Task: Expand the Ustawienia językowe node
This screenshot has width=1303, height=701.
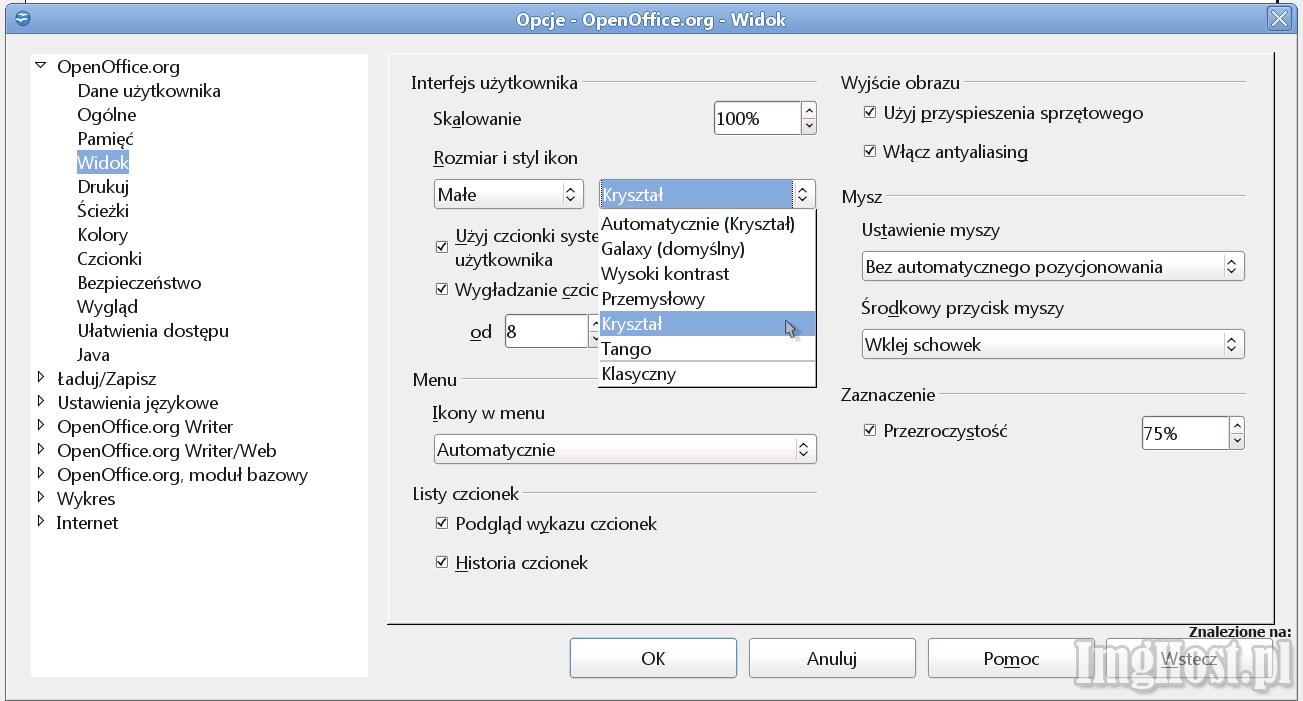Action: 41,402
